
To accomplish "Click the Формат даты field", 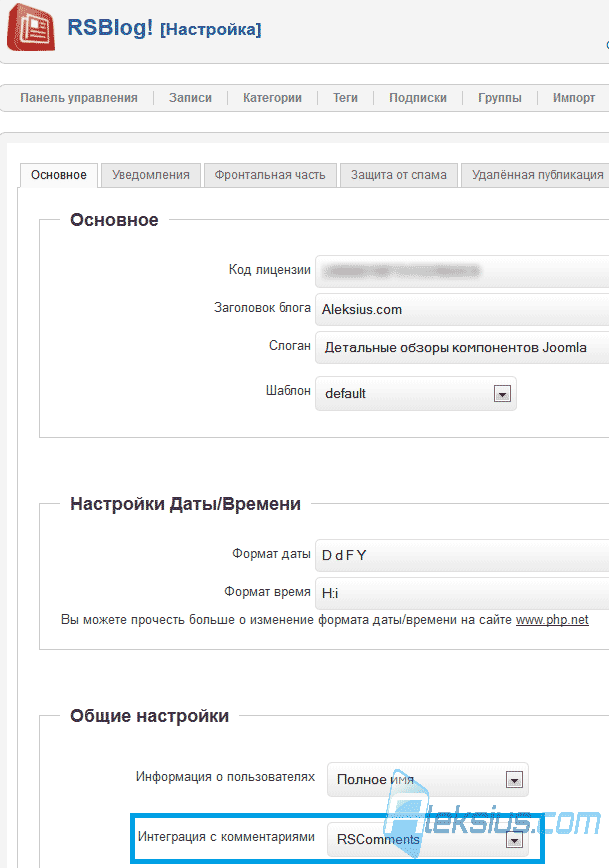I will [x=462, y=555].
